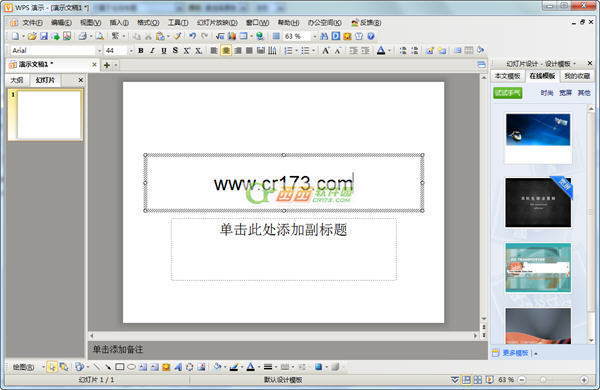600x390 pixels.
Task: Open the 绘图(R) drawing button
Action: [x=23, y=367]
